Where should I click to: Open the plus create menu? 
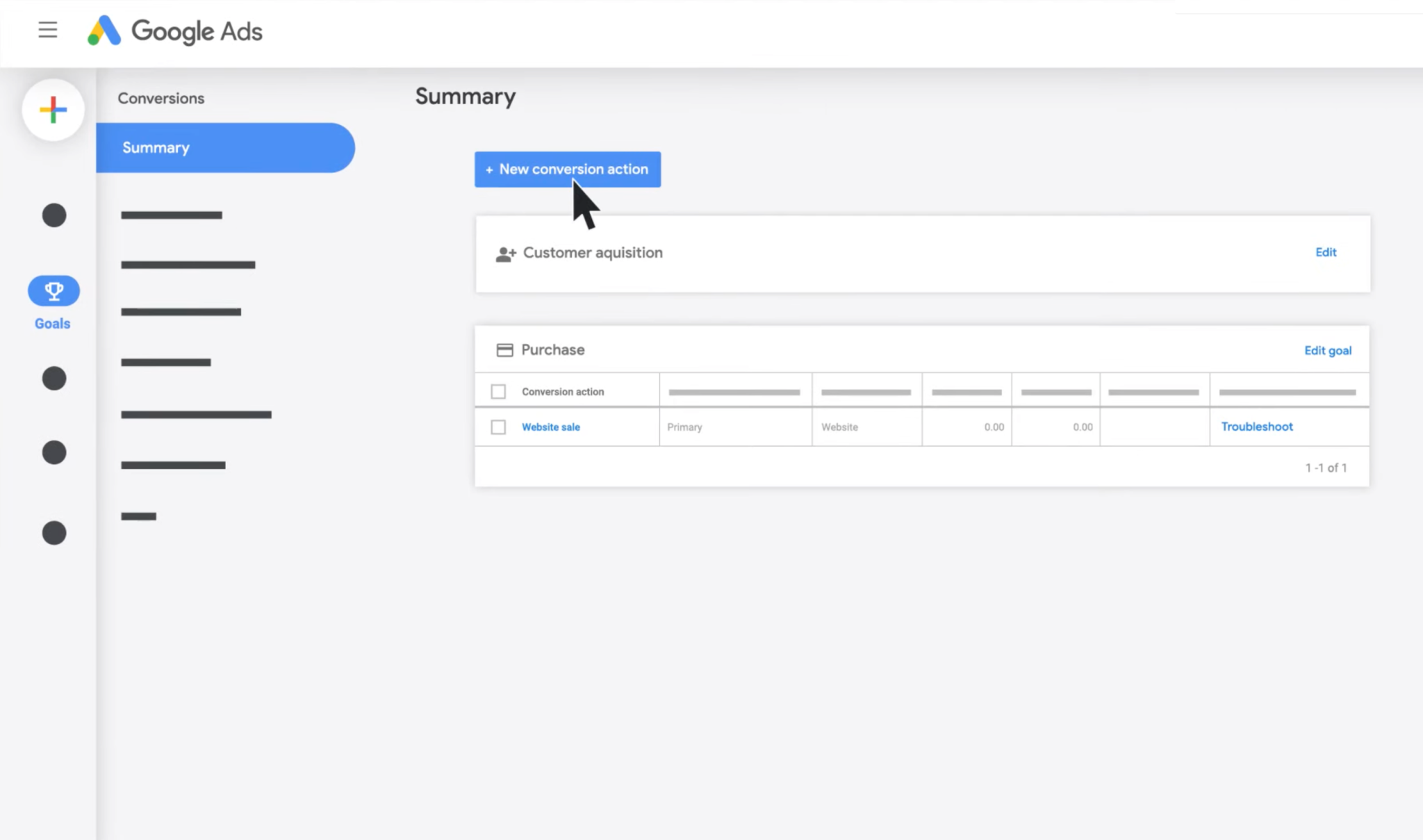pos(54,109)
